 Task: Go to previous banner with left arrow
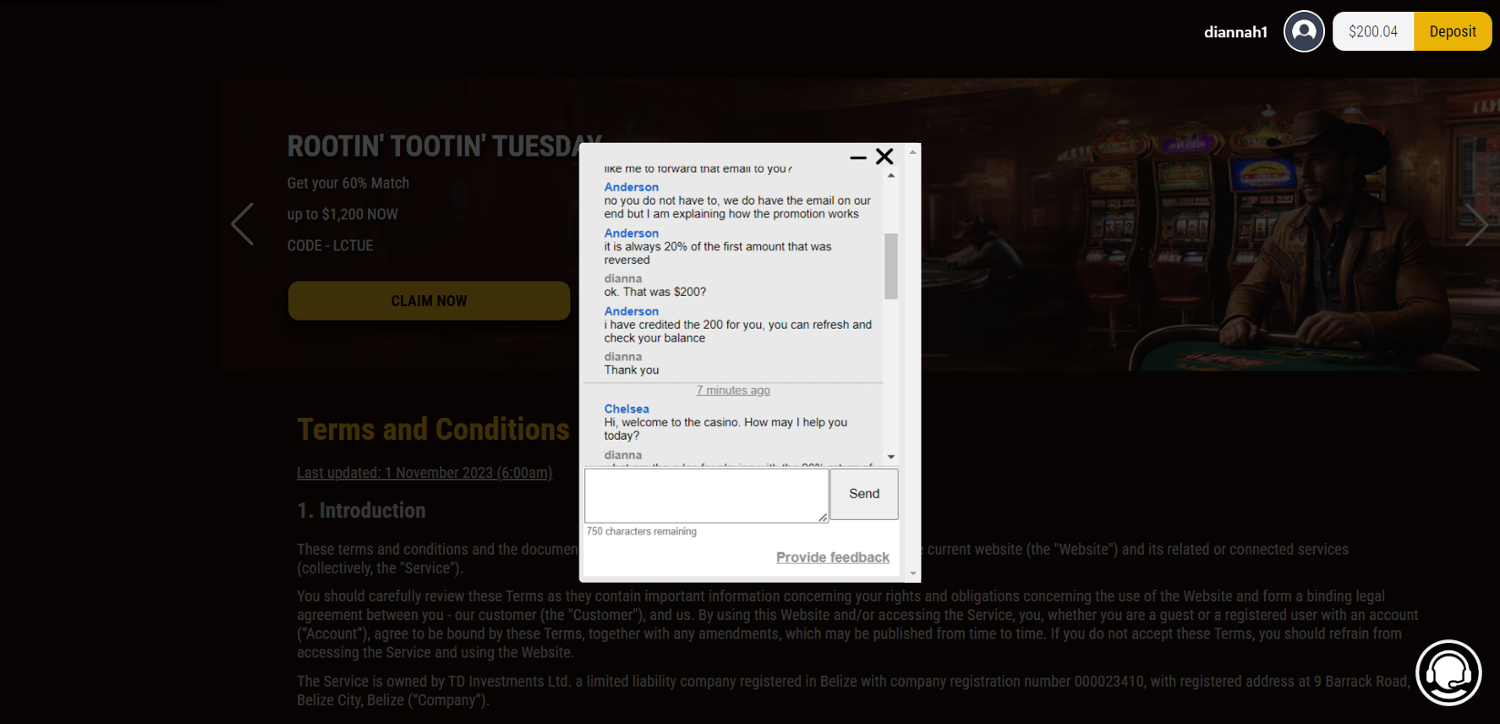click(242, 224)
